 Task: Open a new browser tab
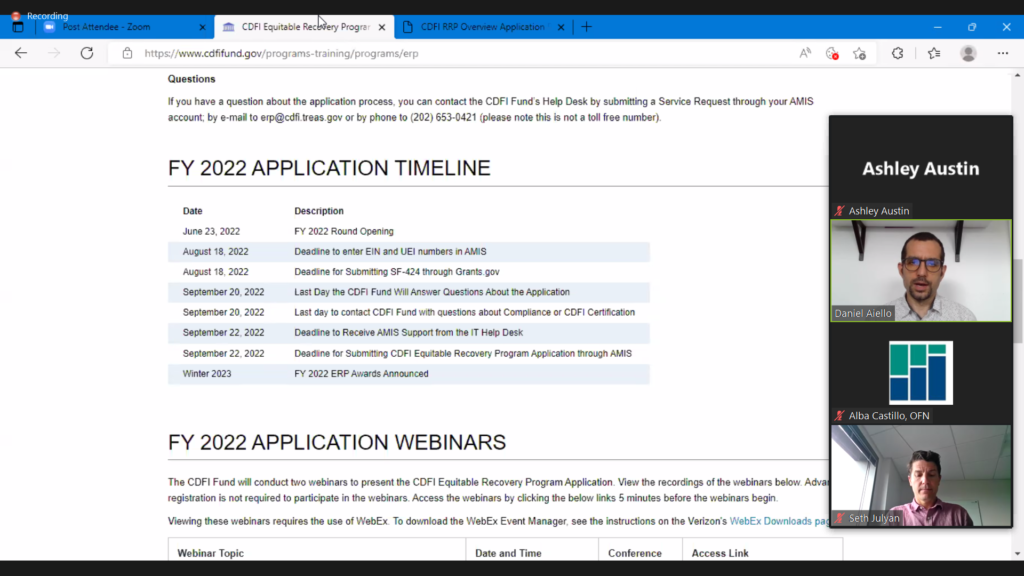(x=586, y=27)
